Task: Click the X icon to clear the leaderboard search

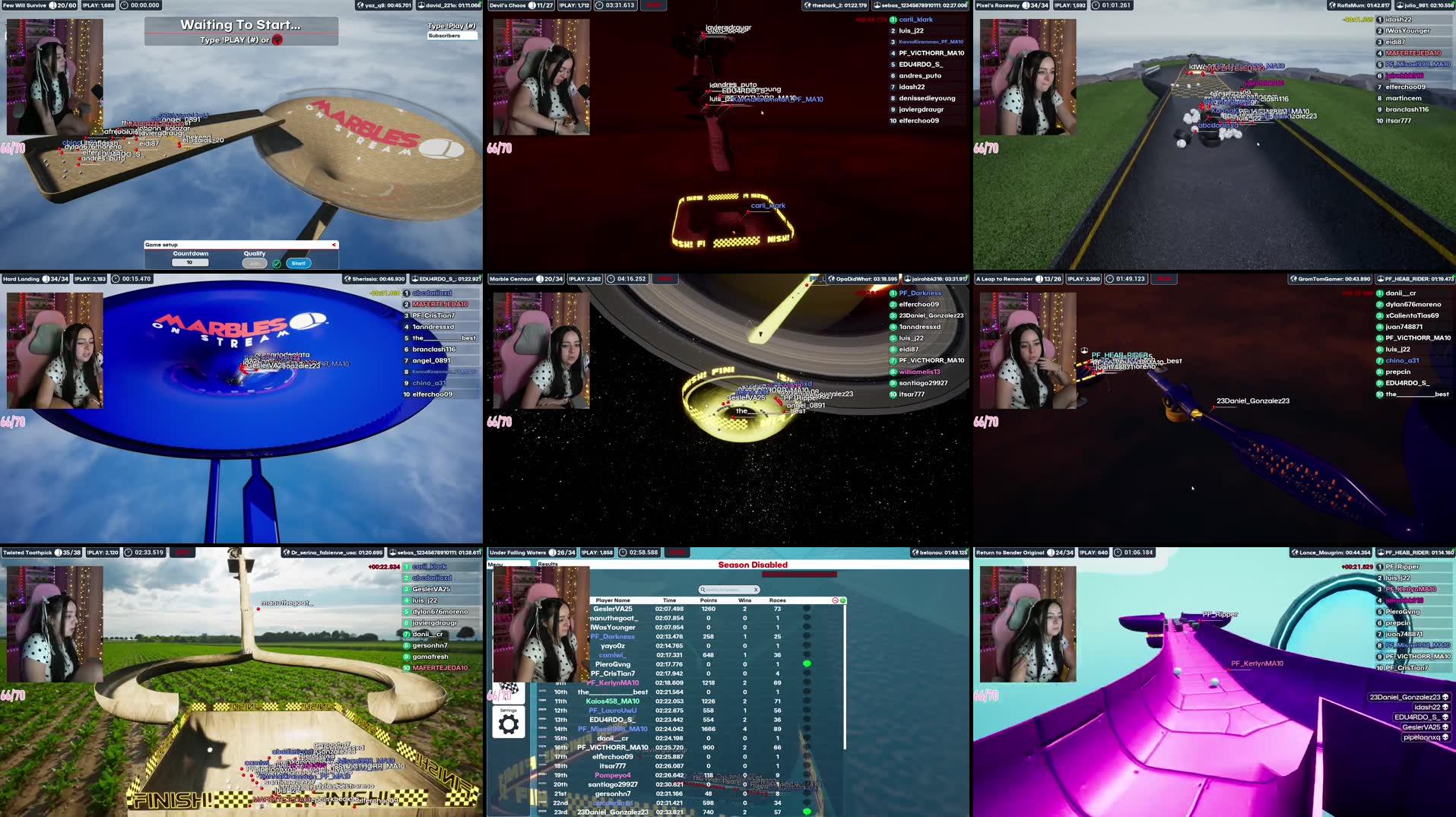Action: coord(756,589)
